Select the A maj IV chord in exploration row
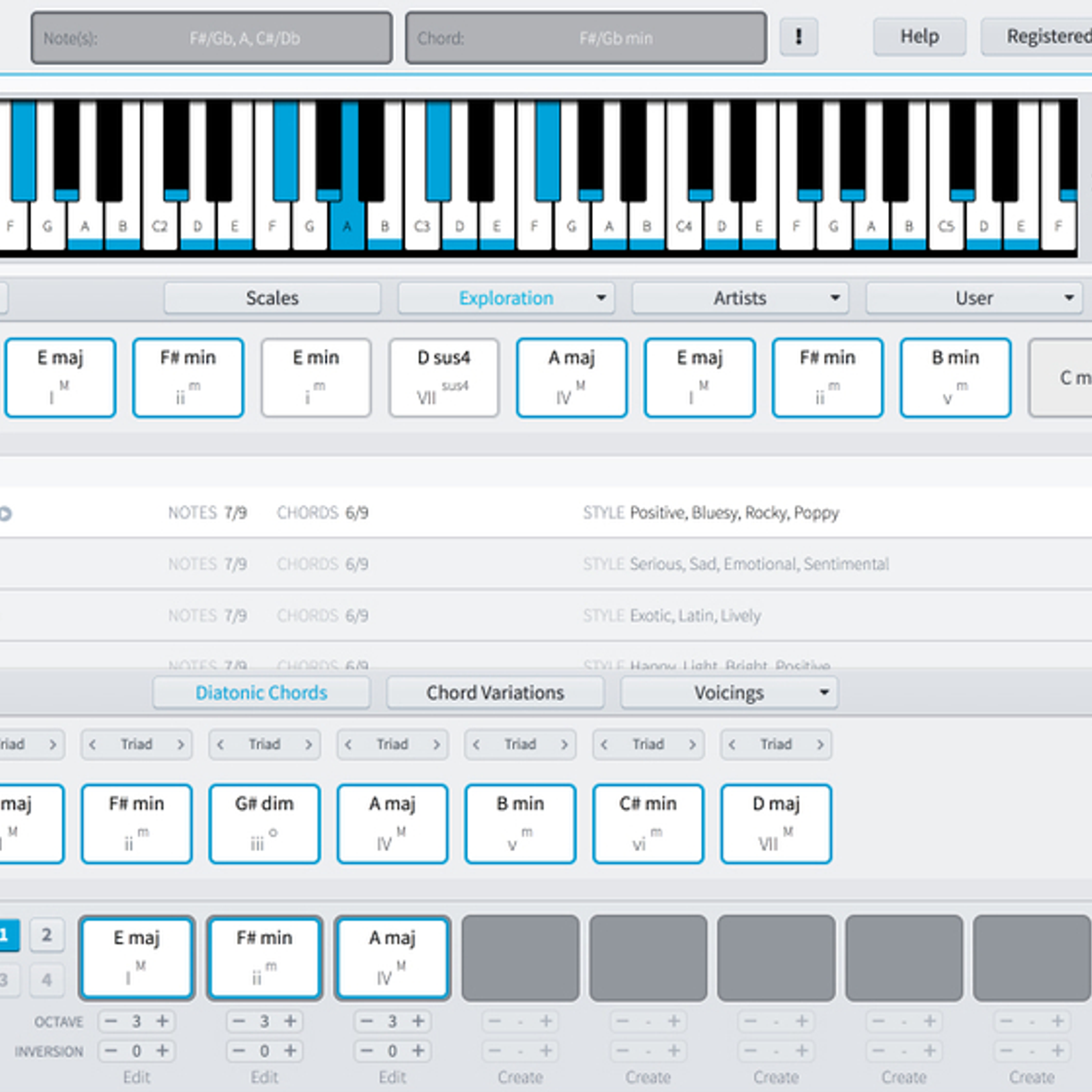This screenshot has width=1092, height=1092. [572, 377]
